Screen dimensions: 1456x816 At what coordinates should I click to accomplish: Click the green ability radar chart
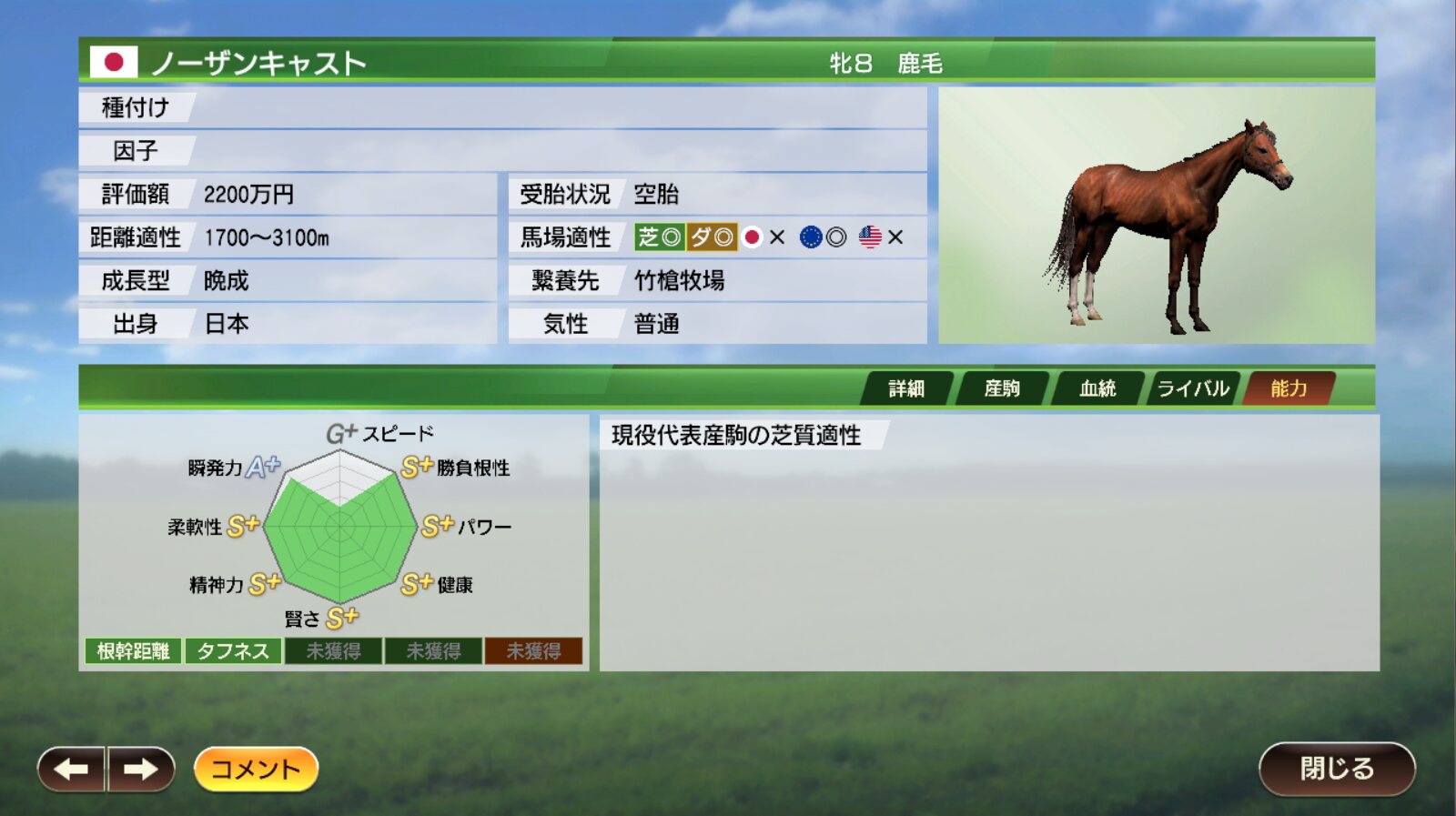point(340,526)
